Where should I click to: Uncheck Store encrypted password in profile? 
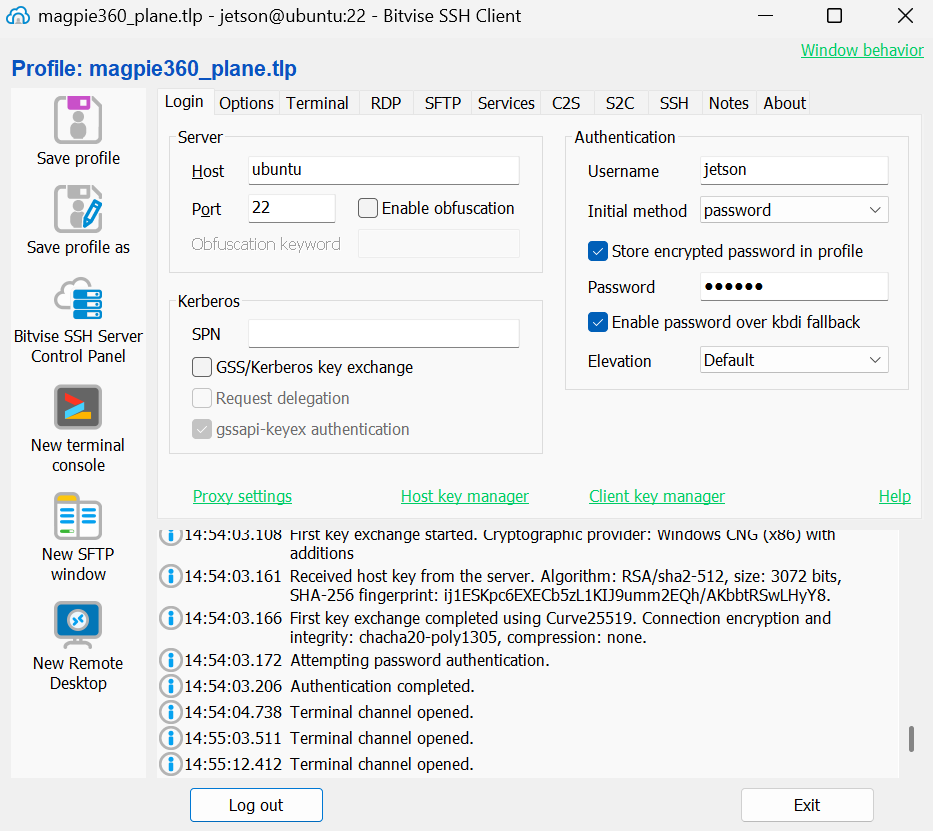[x=598, y=251]
